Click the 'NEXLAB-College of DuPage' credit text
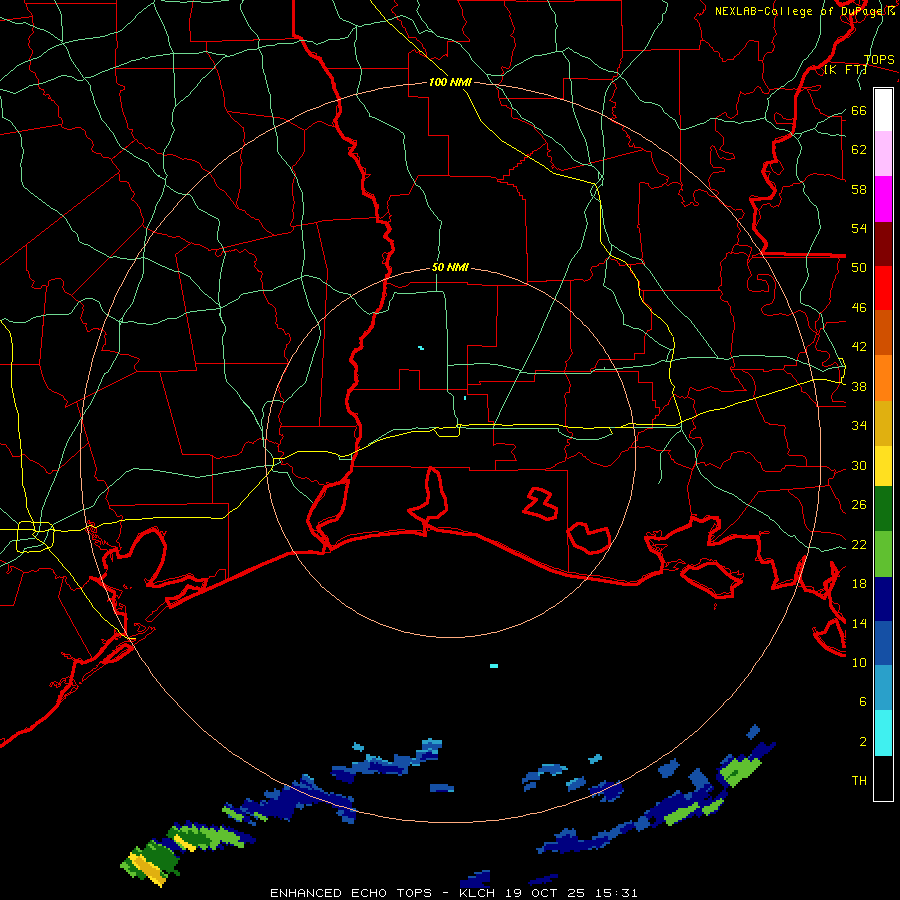The height and width of the screenshot is (900, 900). (800, 11)
